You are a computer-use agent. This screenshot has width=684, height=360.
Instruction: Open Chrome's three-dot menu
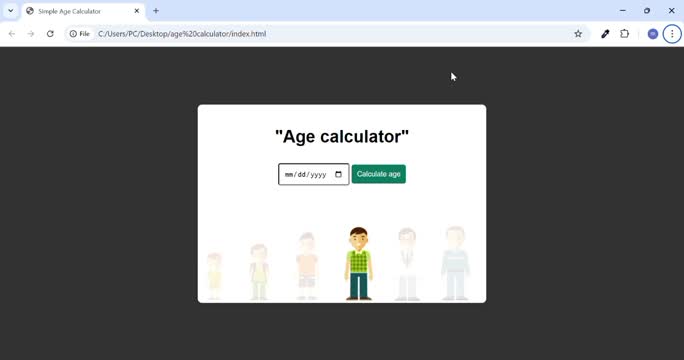tap(672, 34)
